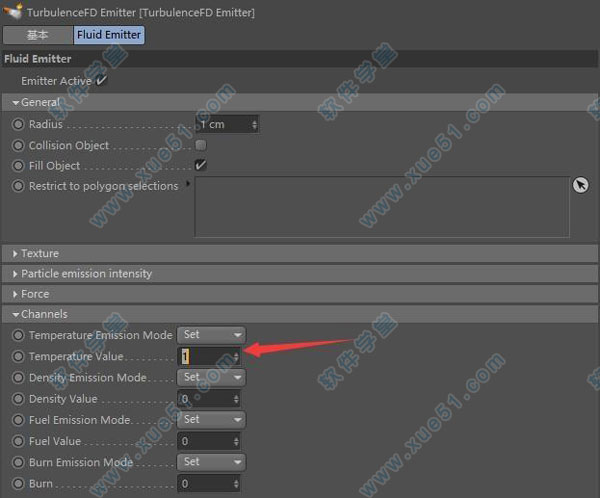Screen dimensions: 600x498
Task: Click Temperature Value spinner arrows
Action: tap(236, 357)
